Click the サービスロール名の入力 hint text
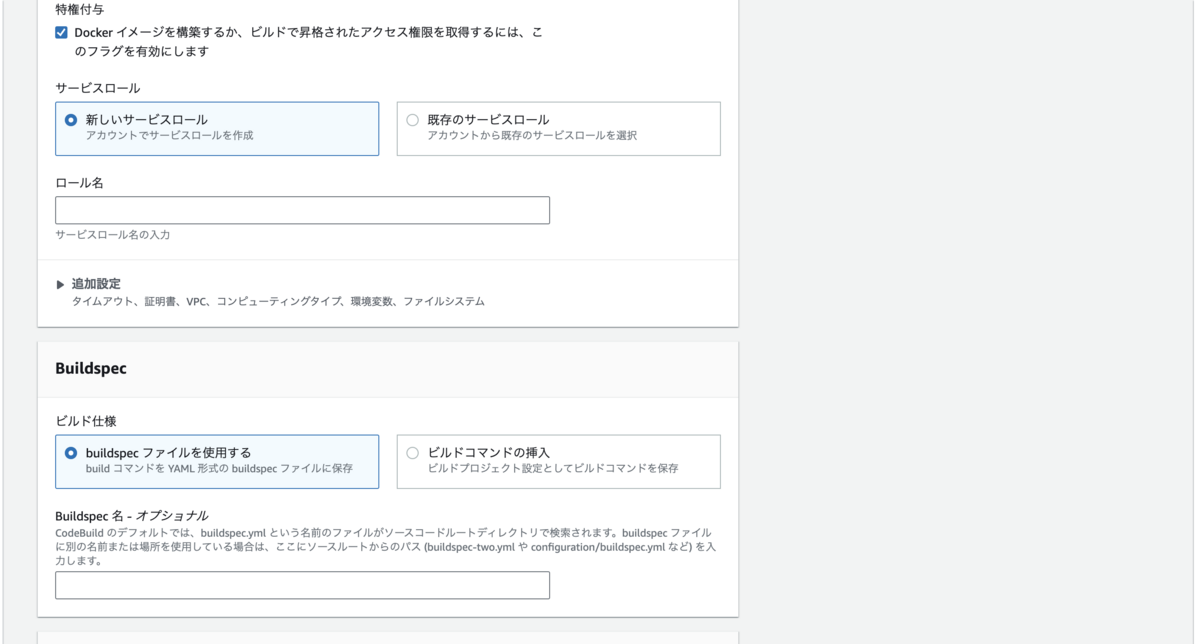 pos(113,235)
